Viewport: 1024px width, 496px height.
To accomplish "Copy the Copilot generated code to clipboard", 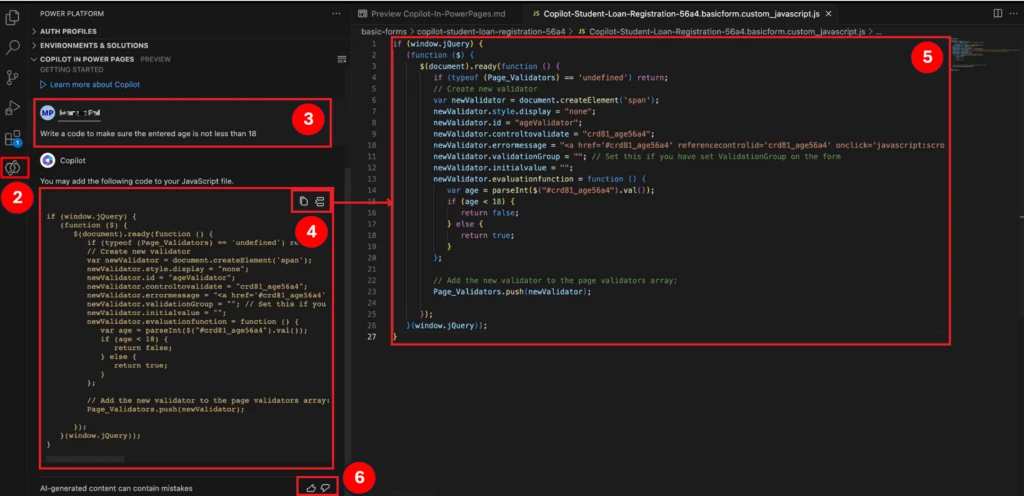I will pyautogui.click(x=304, y=202).
